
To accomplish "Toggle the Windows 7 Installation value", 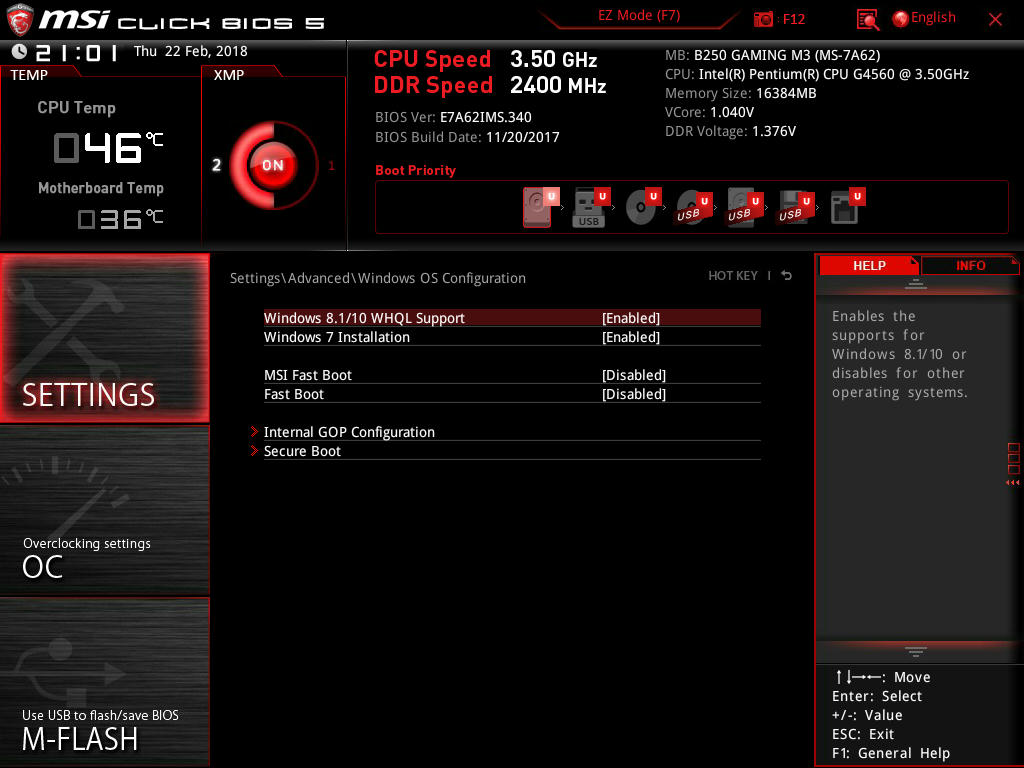I will click(x=630, y=337).
